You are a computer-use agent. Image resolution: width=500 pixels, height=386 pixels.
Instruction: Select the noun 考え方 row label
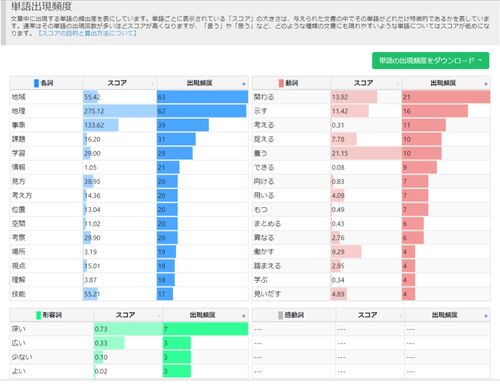point(22,195)
